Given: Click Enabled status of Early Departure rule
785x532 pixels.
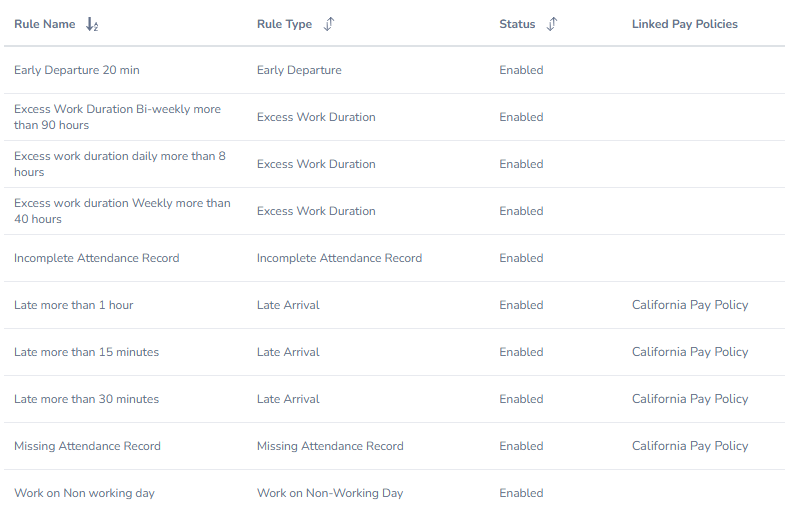Looking at the screenshot, I should tap(521, 70).
